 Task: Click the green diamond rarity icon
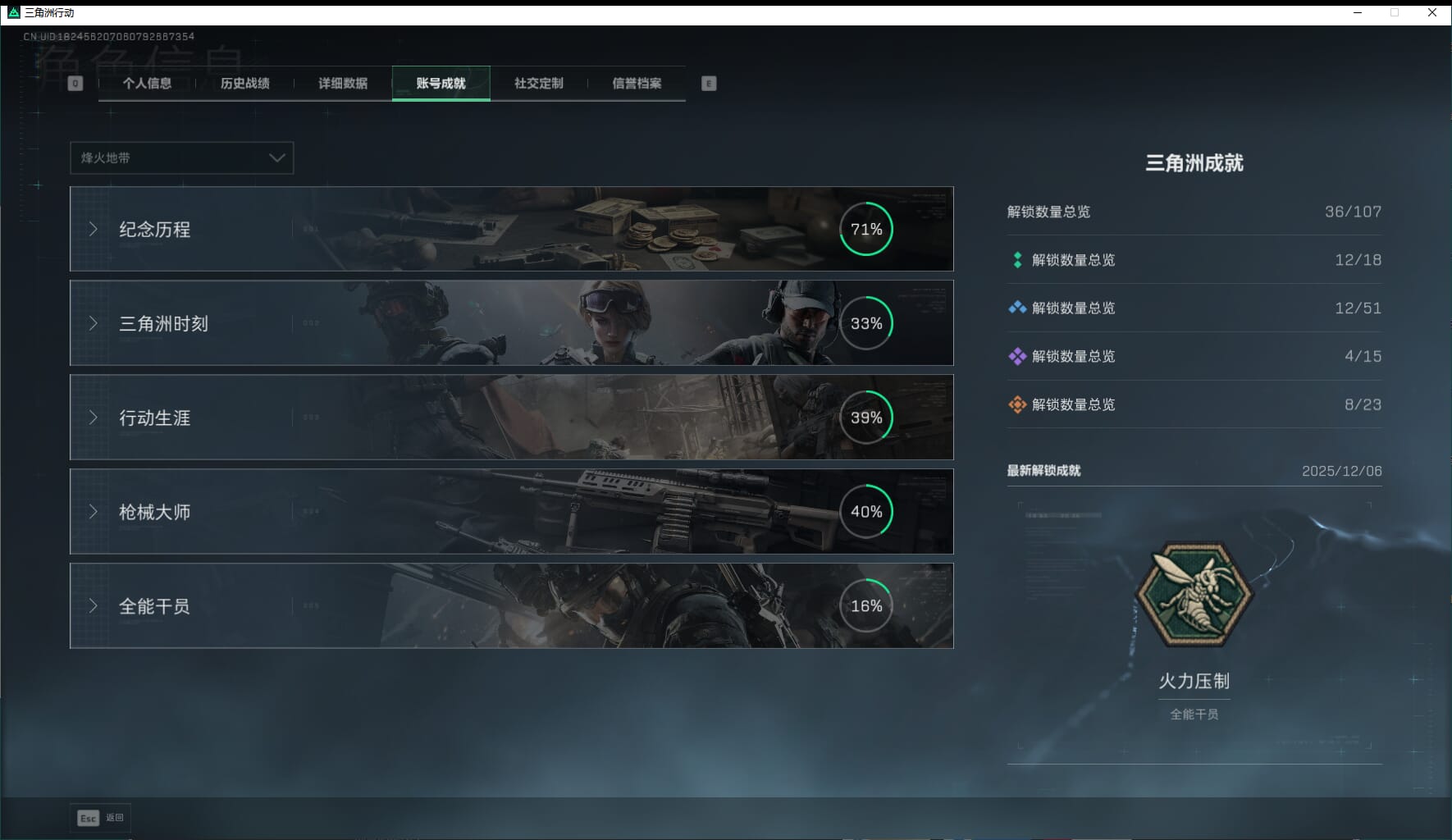coord(1017,260)
